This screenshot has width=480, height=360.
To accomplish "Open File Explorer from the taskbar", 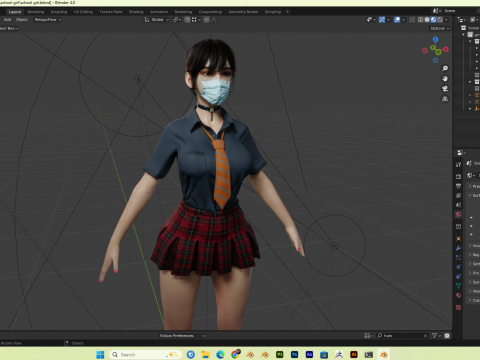I will click(x=205, y=355).
